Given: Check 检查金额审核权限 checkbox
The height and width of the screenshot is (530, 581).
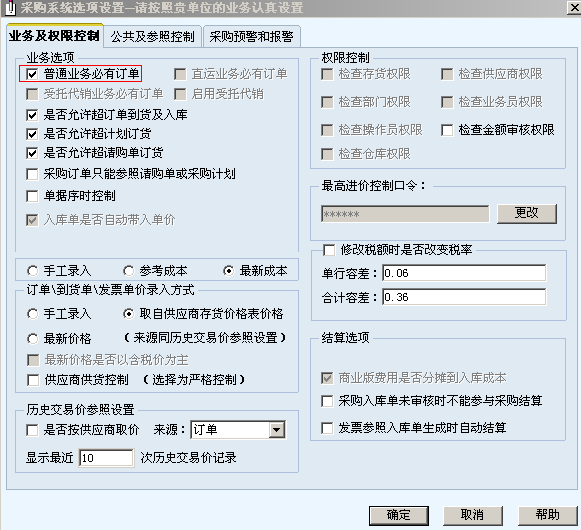Looking at the screenshot, I should click(x=447, y=130).
